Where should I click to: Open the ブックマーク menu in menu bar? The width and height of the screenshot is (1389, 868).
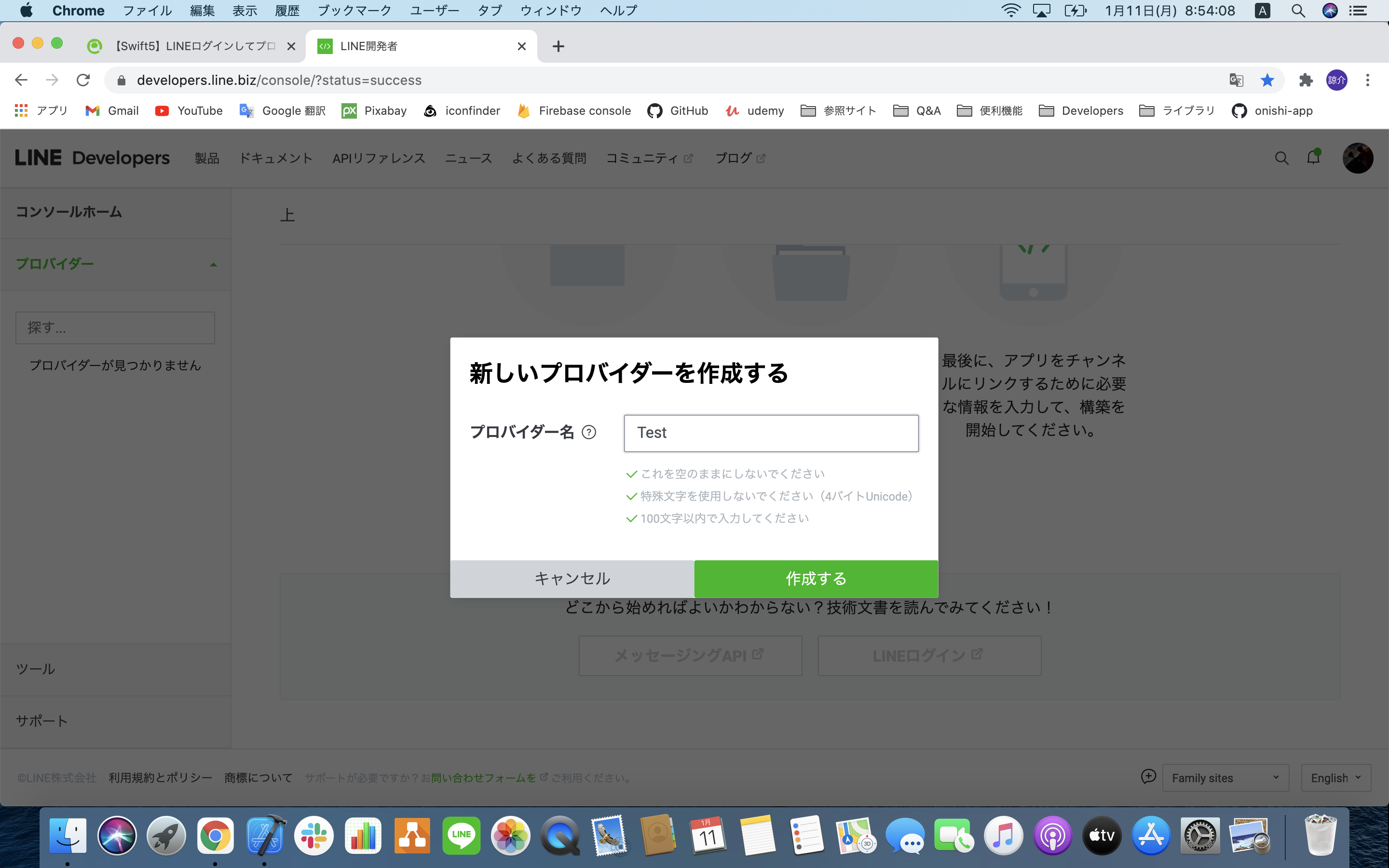coord(354,10)
